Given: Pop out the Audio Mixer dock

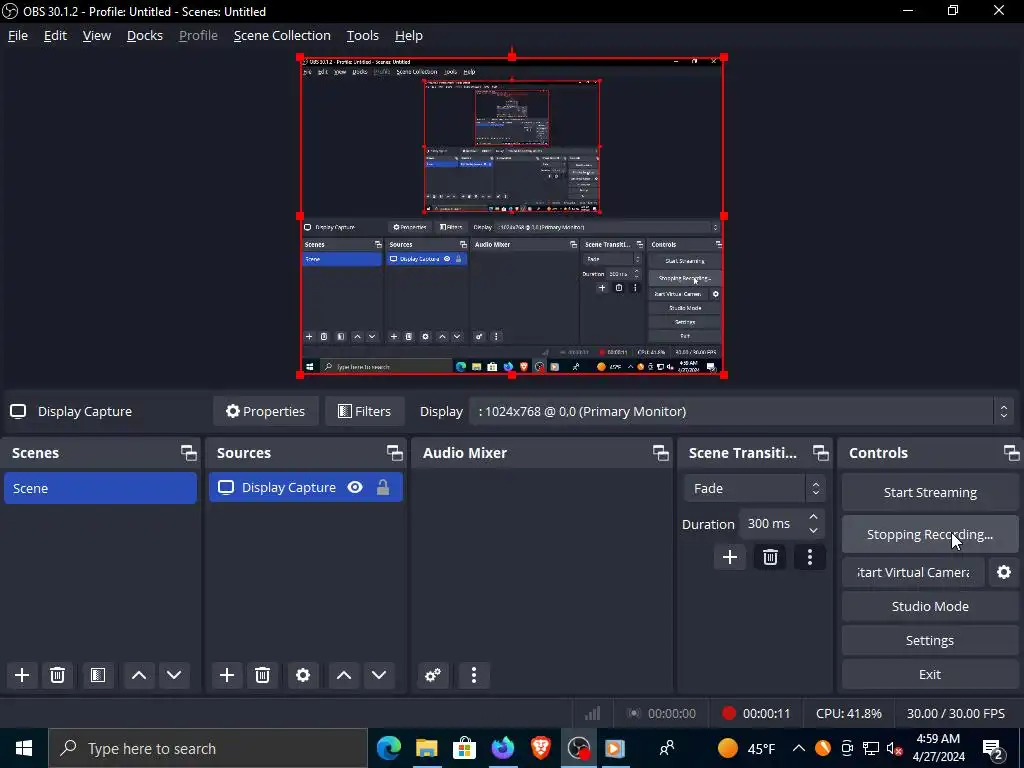Looking at the screenshot, I should tap(660, 453).
